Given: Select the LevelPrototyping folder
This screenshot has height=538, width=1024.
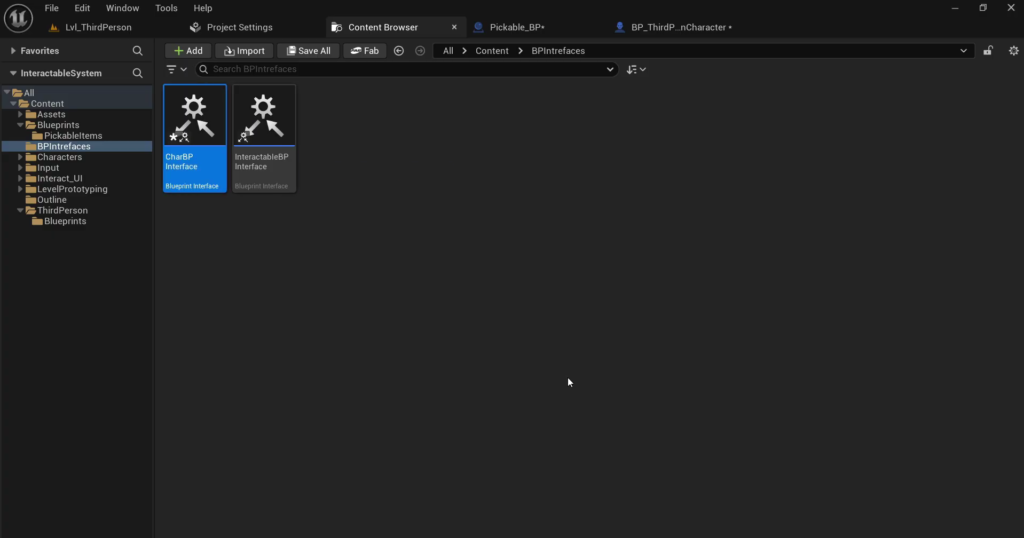Looking at the screenshot, I should pos(72,189).
